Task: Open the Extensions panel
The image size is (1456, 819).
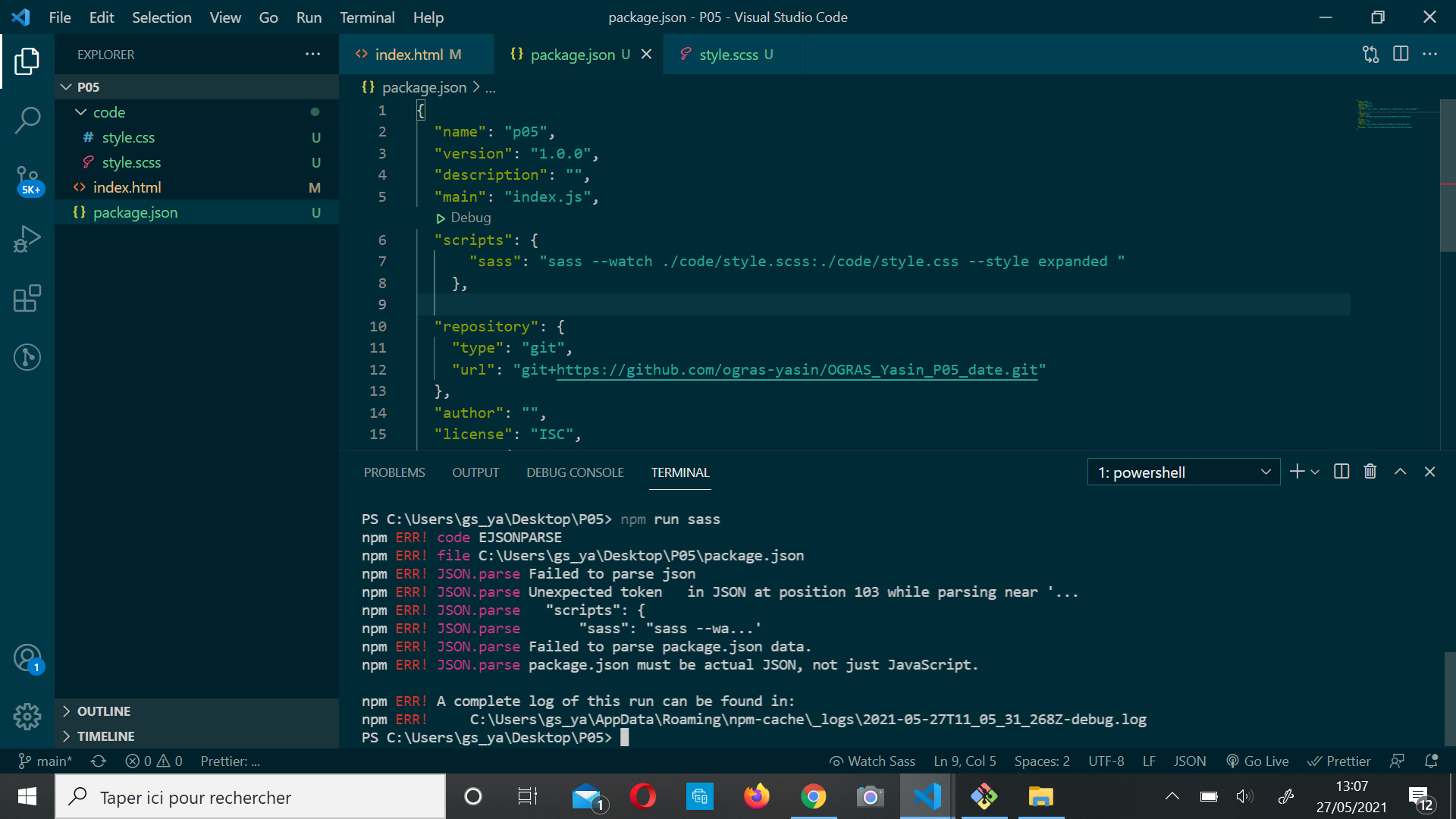Action: pos(27,298)
